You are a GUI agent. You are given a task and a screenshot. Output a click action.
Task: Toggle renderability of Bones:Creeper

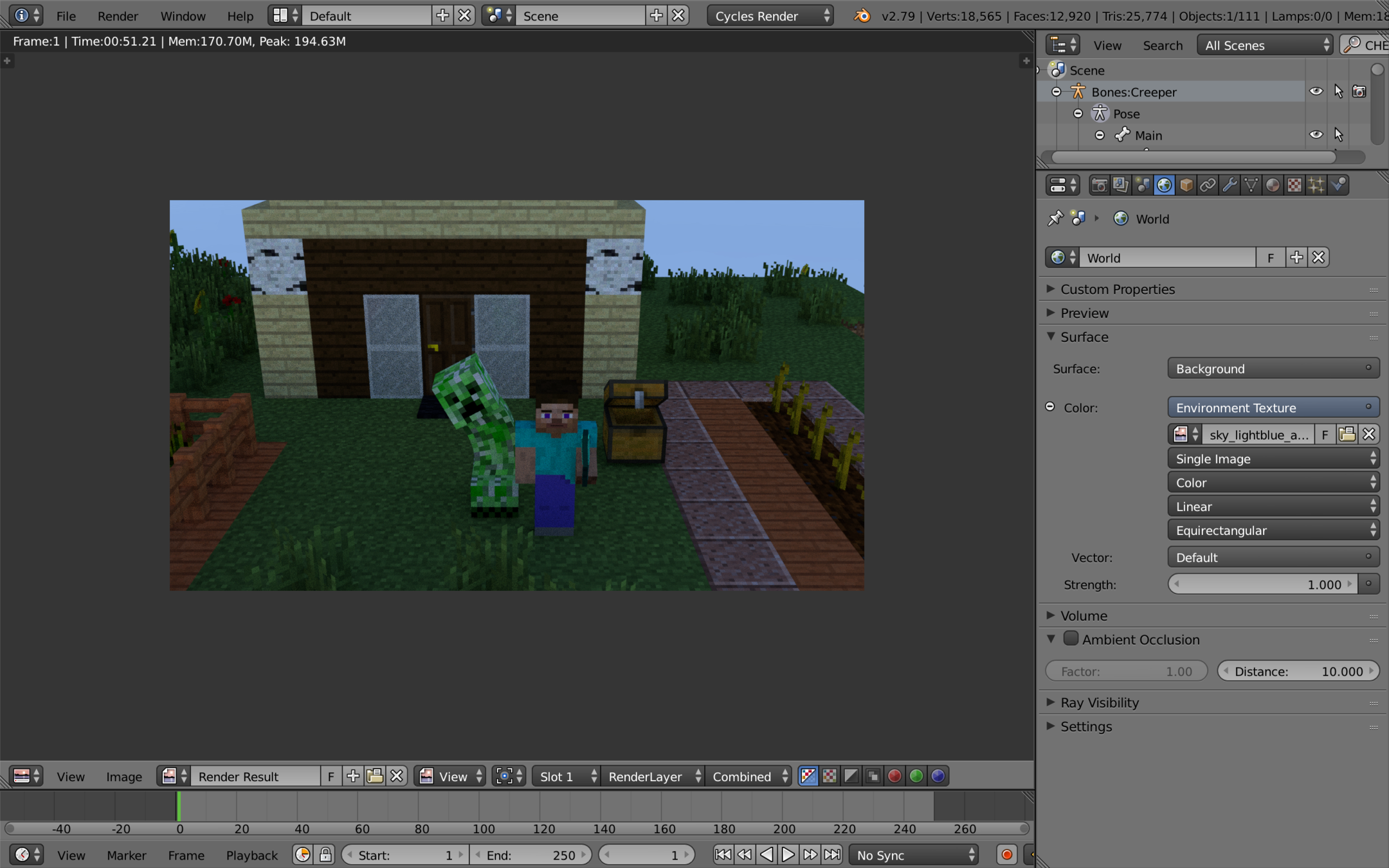click(x=1359, y=91)
